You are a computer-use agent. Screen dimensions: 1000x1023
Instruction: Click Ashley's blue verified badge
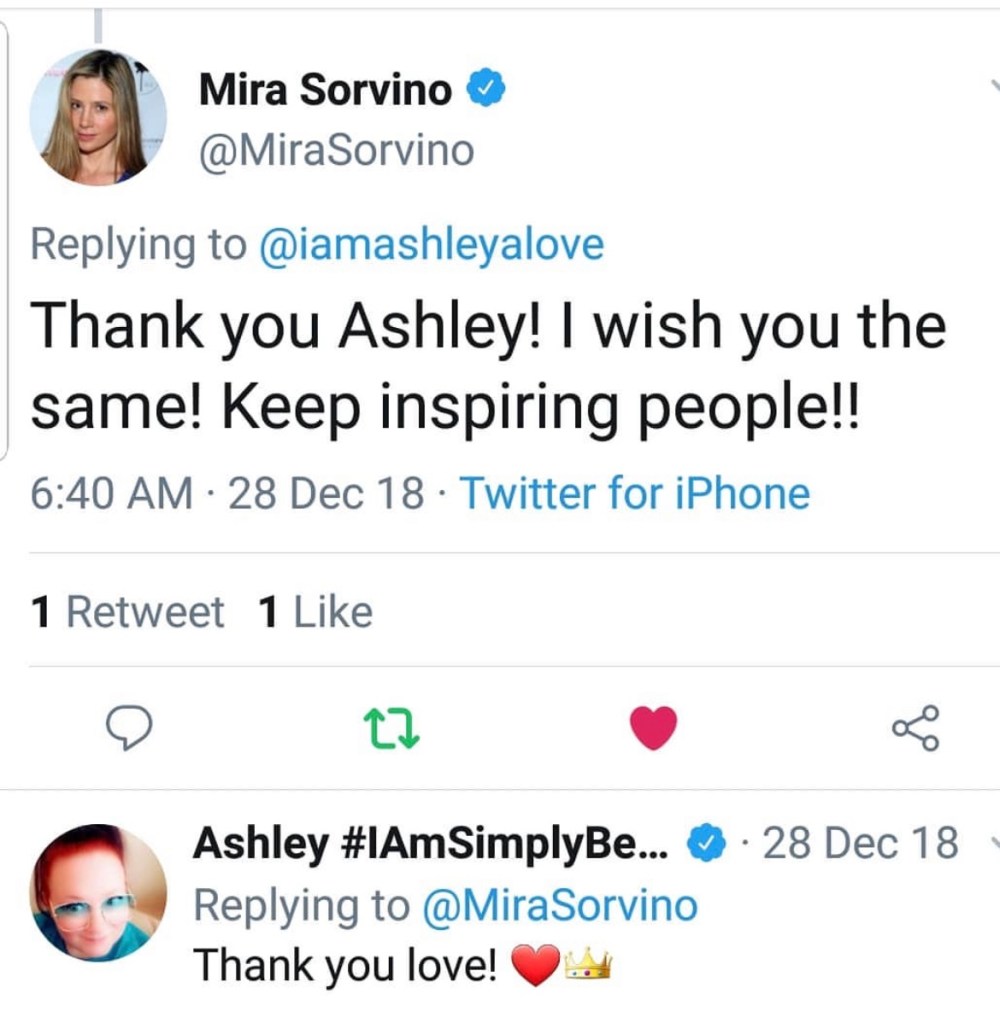[x=708, y=844]
